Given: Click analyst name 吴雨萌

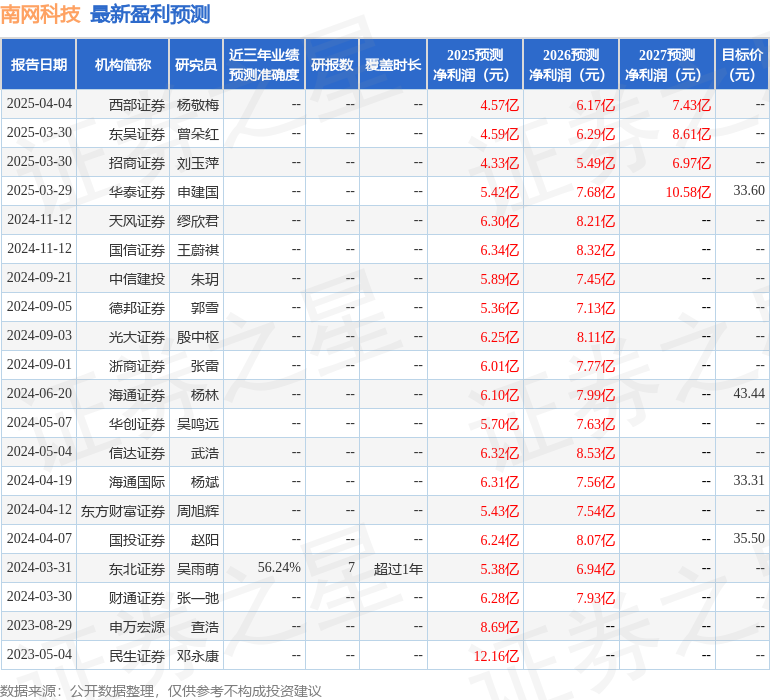Looking at the screenshot, I should (197, 568).
